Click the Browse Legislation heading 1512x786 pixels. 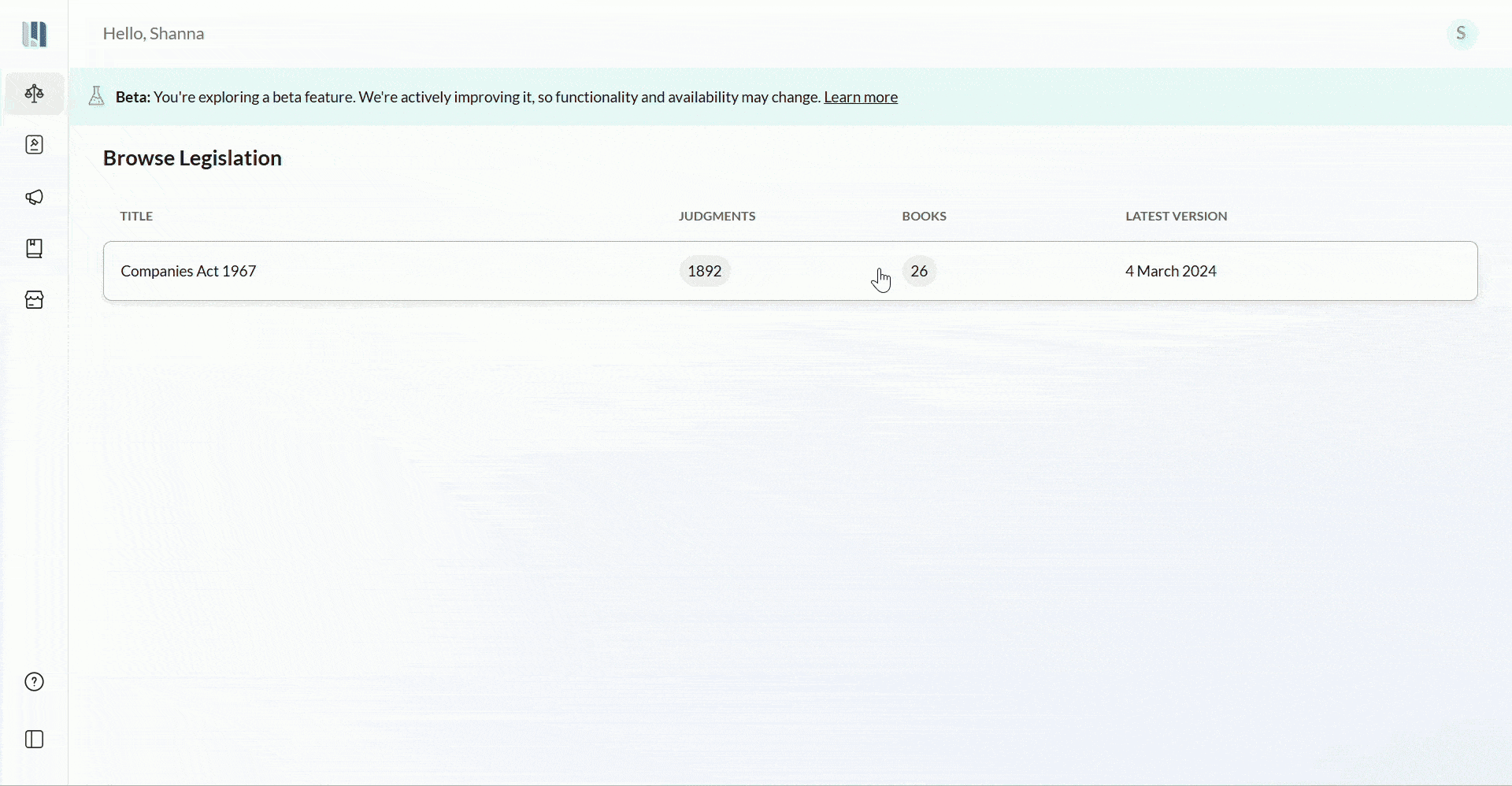193,159
